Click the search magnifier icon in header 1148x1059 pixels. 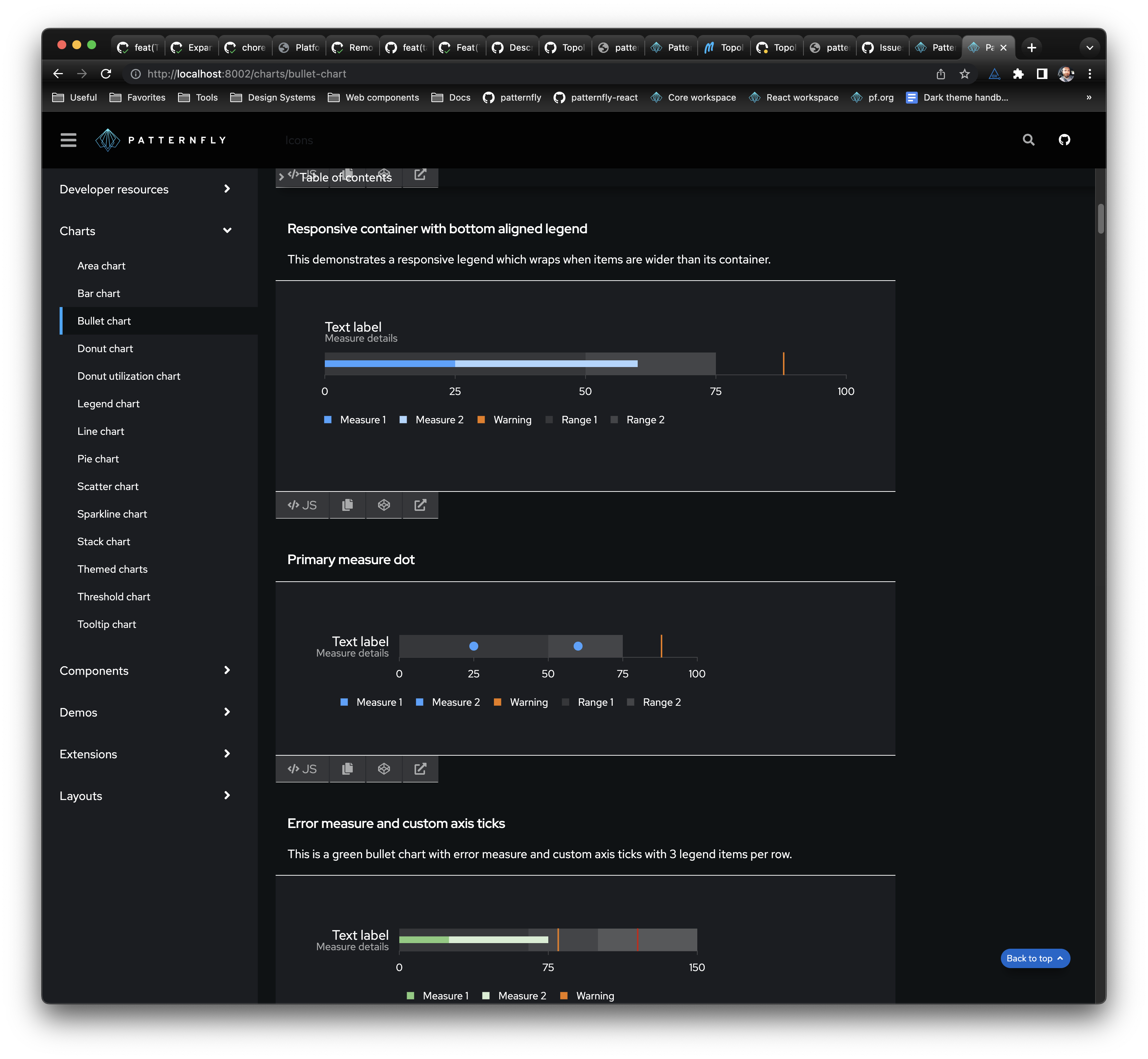[x=1028, y=140]
